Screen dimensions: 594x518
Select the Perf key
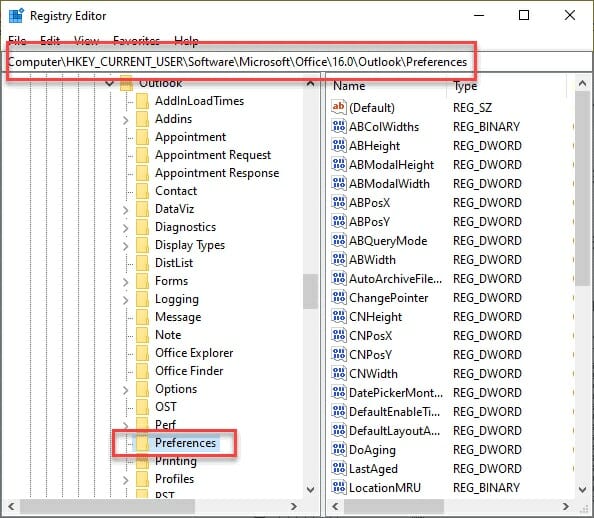(x=166, y=425)
